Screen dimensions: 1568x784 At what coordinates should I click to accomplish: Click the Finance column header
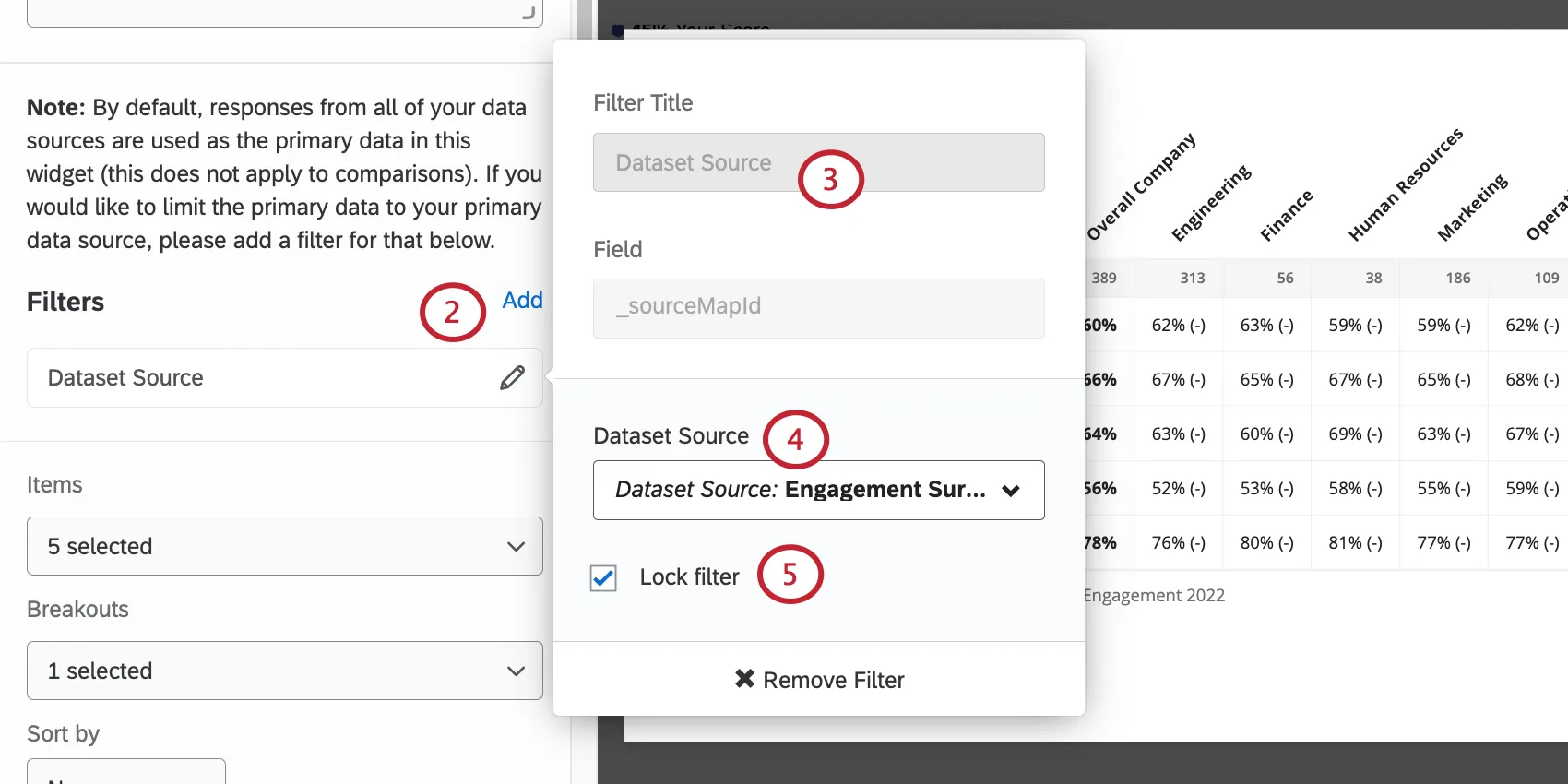1286,216
